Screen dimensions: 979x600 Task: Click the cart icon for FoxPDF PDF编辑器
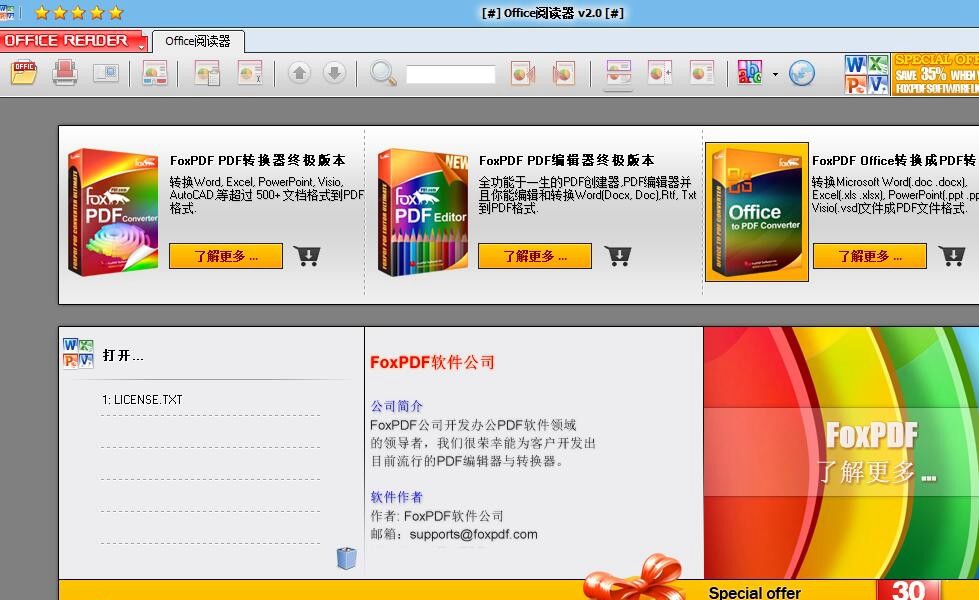[618, 256]
